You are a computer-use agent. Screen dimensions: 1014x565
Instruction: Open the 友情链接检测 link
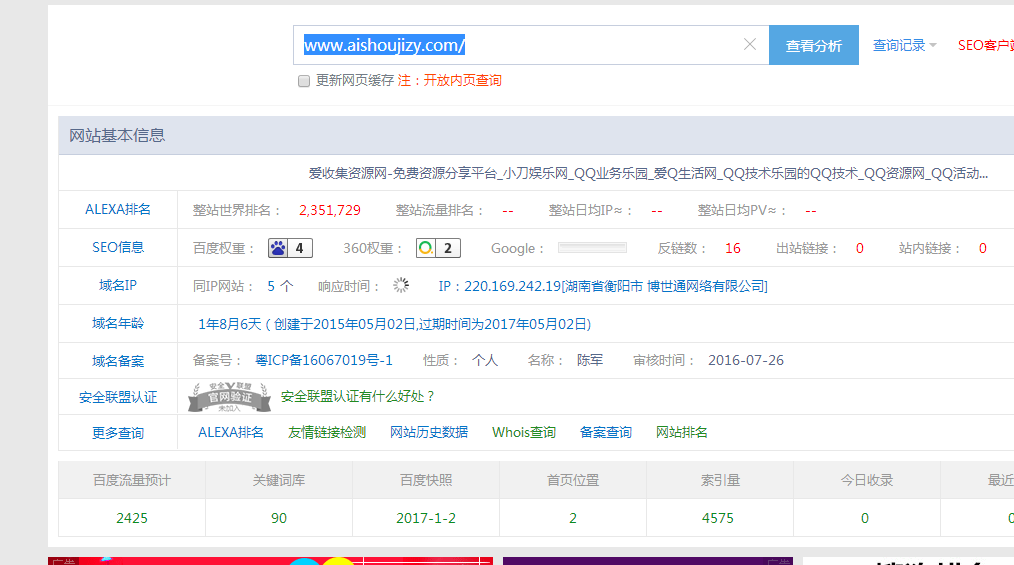click(327, 432)
